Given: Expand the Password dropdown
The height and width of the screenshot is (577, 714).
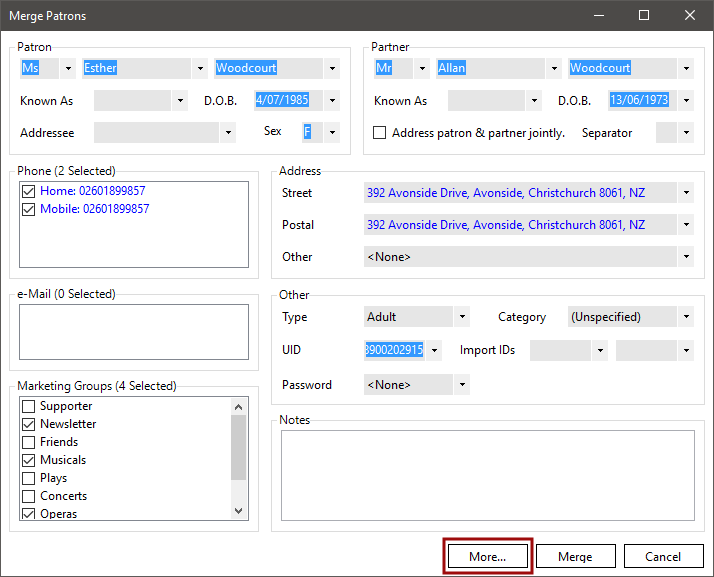Looking at the screenshot, I should coord(462,385).
